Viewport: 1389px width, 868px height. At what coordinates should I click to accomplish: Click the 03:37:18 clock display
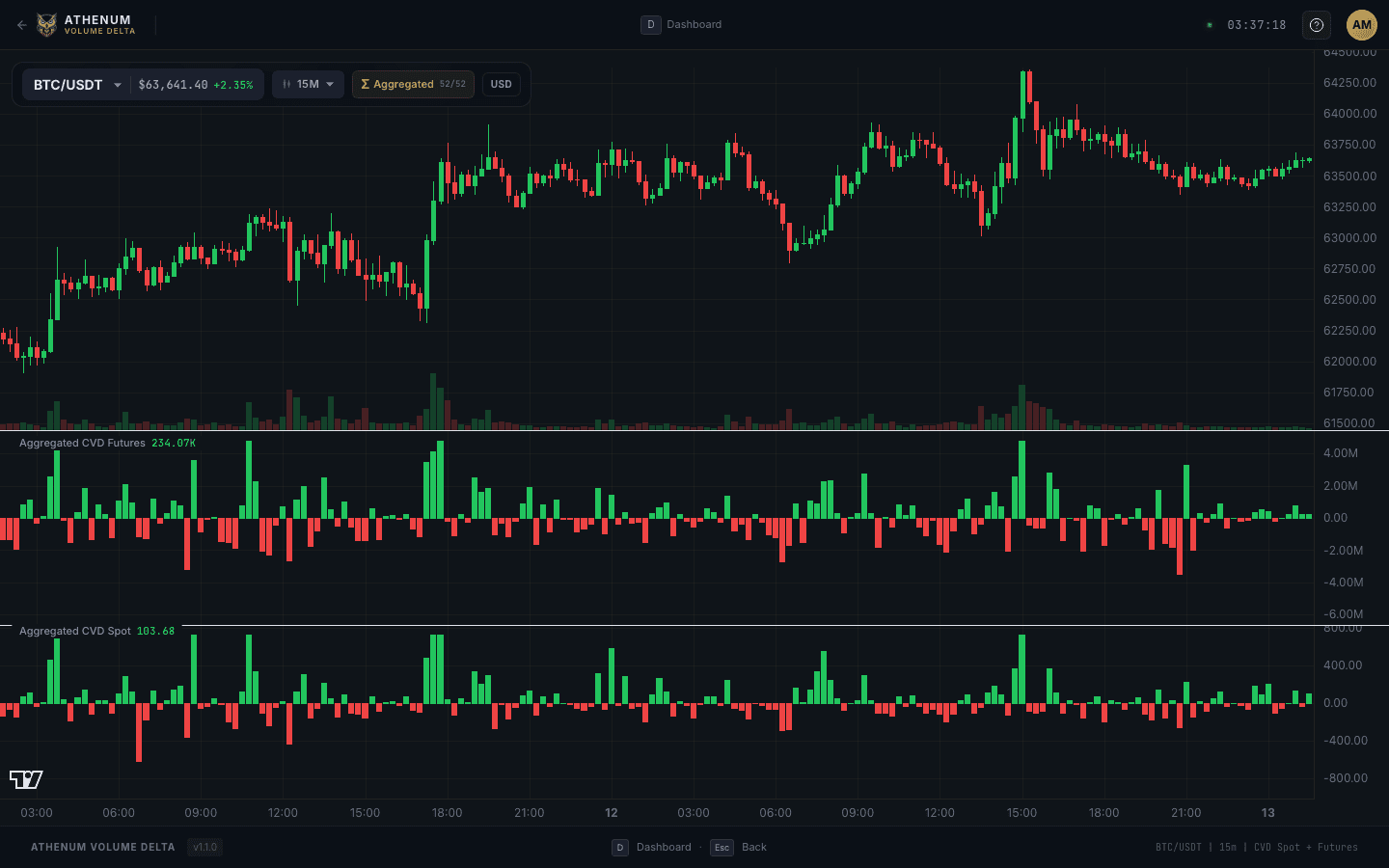click(1257, 25)
